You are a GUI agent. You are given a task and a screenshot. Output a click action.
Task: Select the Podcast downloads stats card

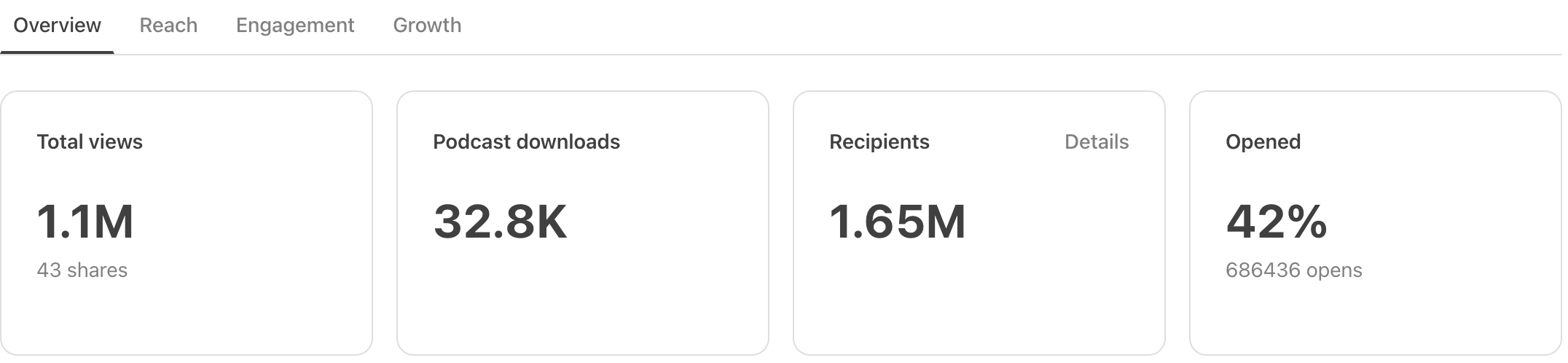click(583, 223)
